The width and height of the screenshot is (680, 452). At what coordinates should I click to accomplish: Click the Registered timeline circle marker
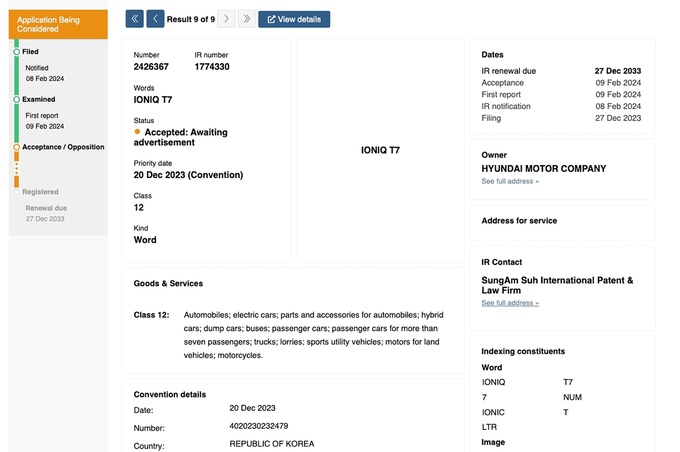pos(16,191)
